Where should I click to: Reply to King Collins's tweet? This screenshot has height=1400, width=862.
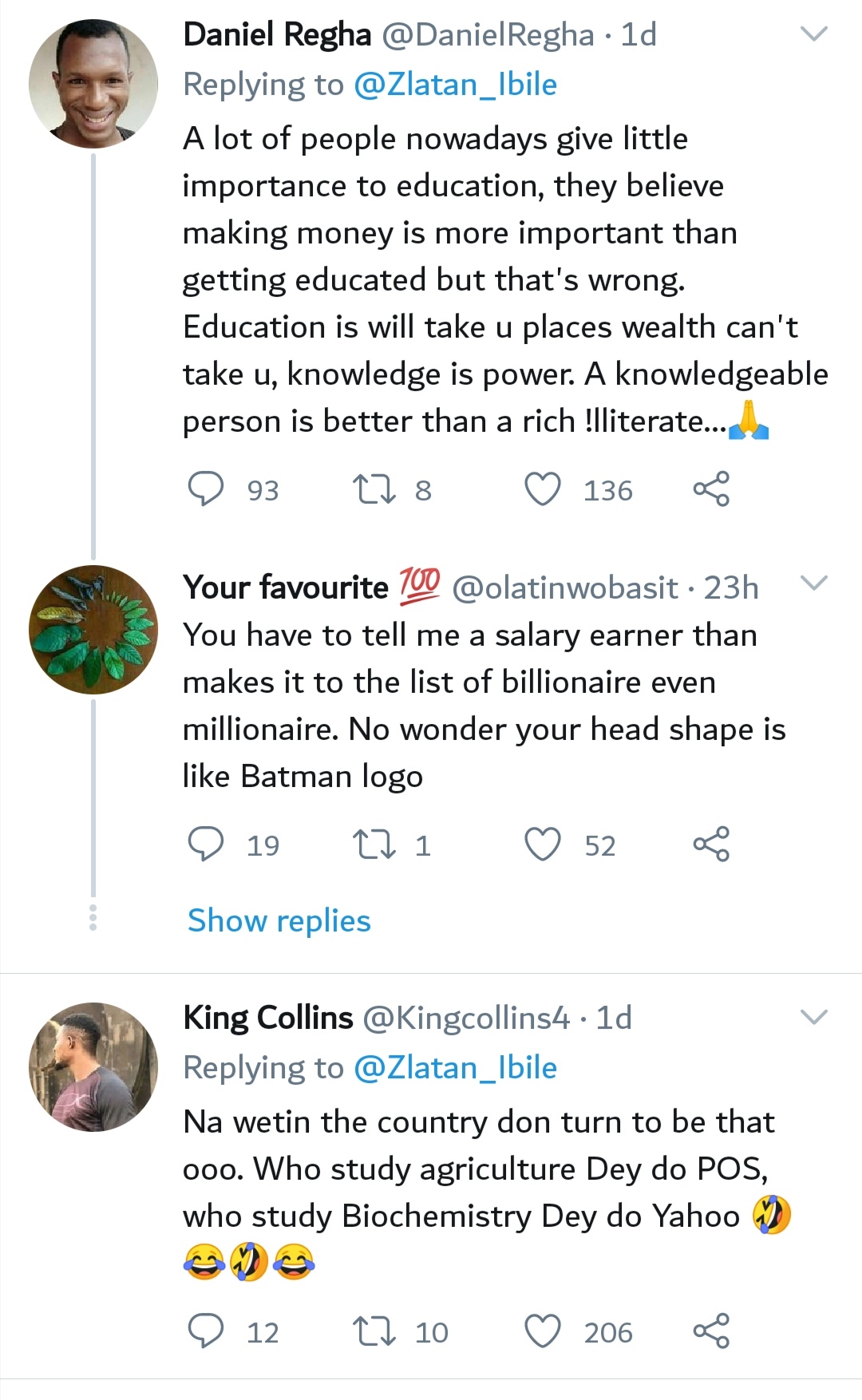click(x=205, y=1331)
